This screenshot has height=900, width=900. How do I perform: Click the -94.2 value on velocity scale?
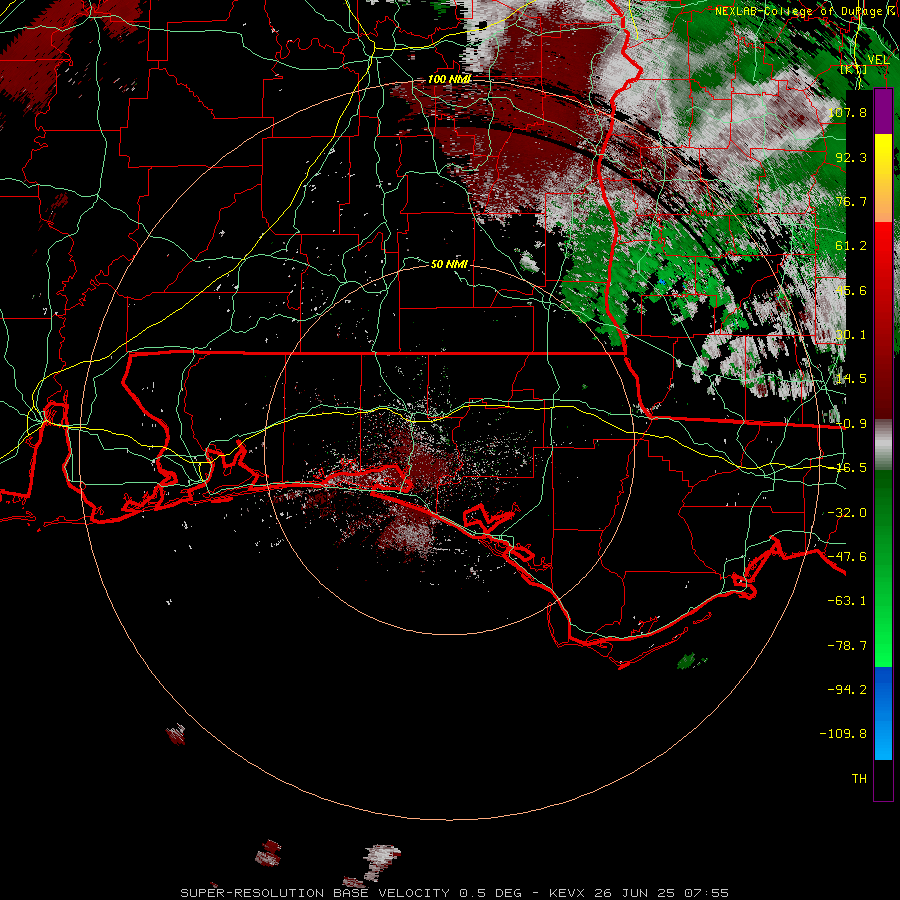[x=847, y=690]
